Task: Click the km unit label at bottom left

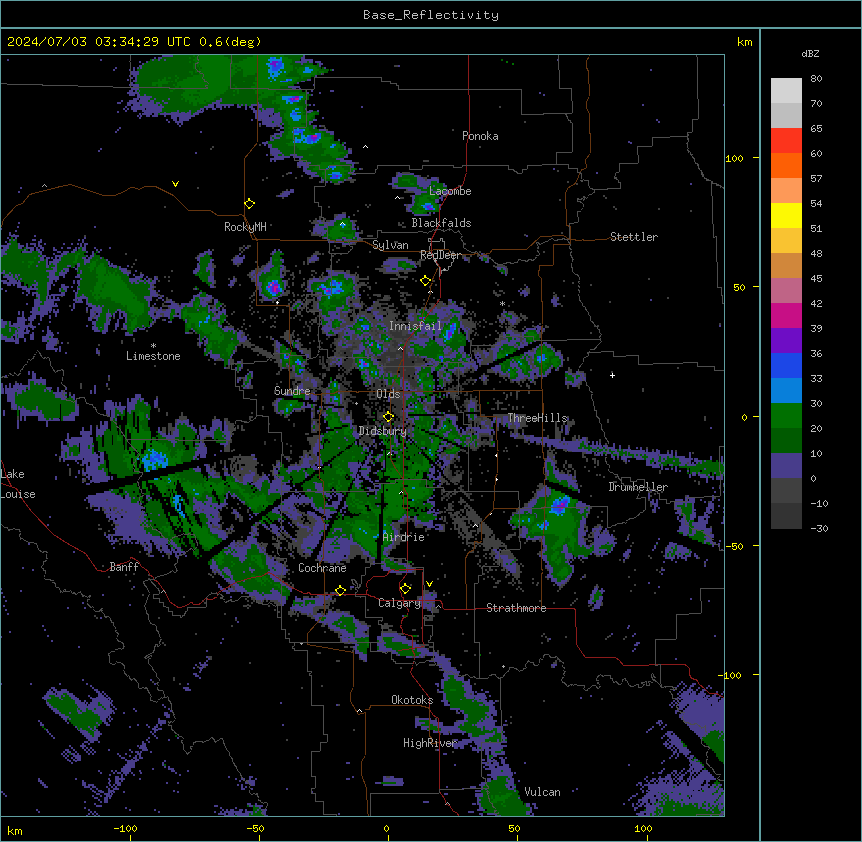Action: pos(15,830)
